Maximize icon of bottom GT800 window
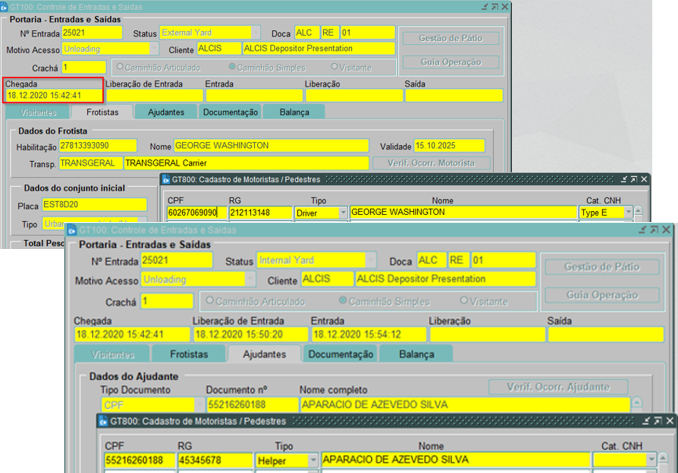The height and width of the screenshot is (473, 678). click(x=658, y=421)
